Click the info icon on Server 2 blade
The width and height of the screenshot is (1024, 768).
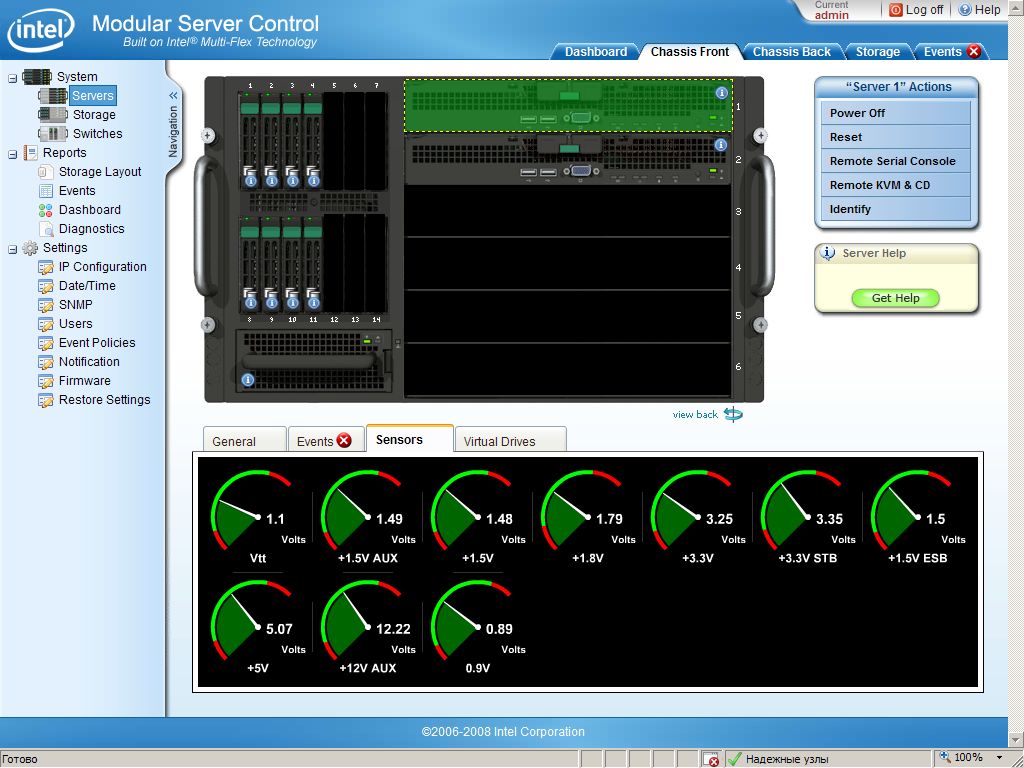[721, 145]
